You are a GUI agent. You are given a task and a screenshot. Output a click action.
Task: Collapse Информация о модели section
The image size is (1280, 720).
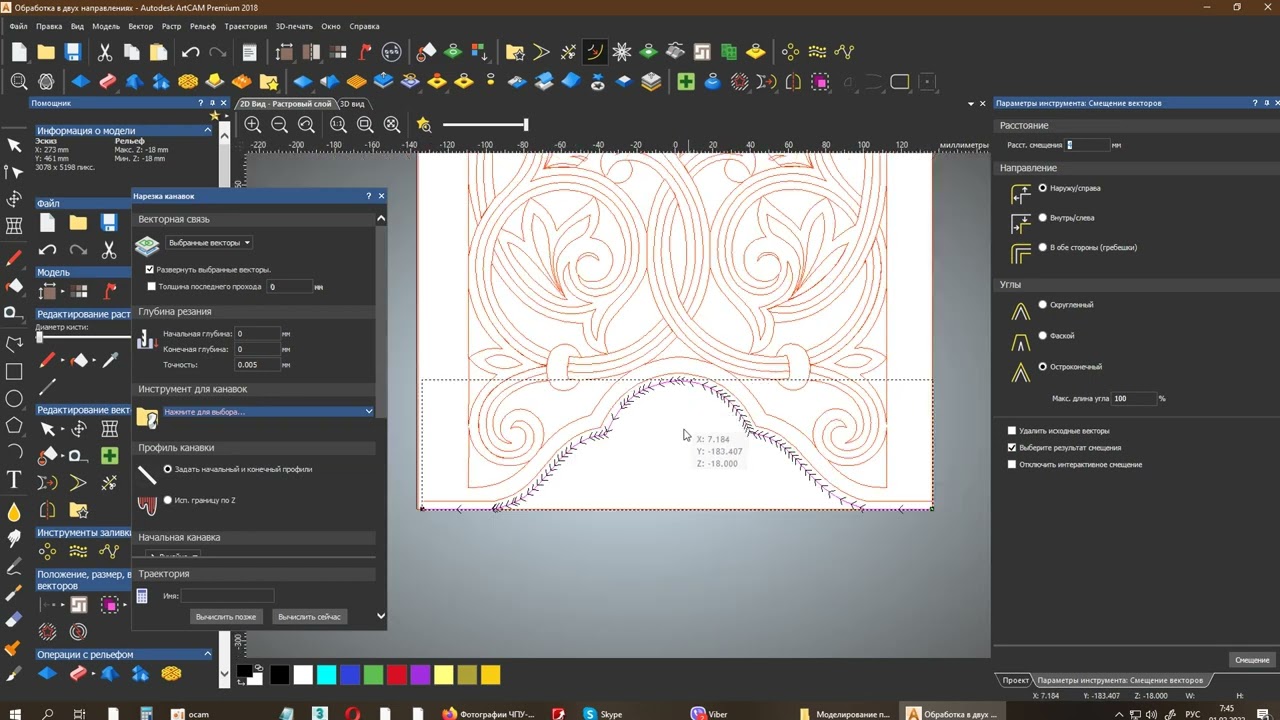point(208,130)
